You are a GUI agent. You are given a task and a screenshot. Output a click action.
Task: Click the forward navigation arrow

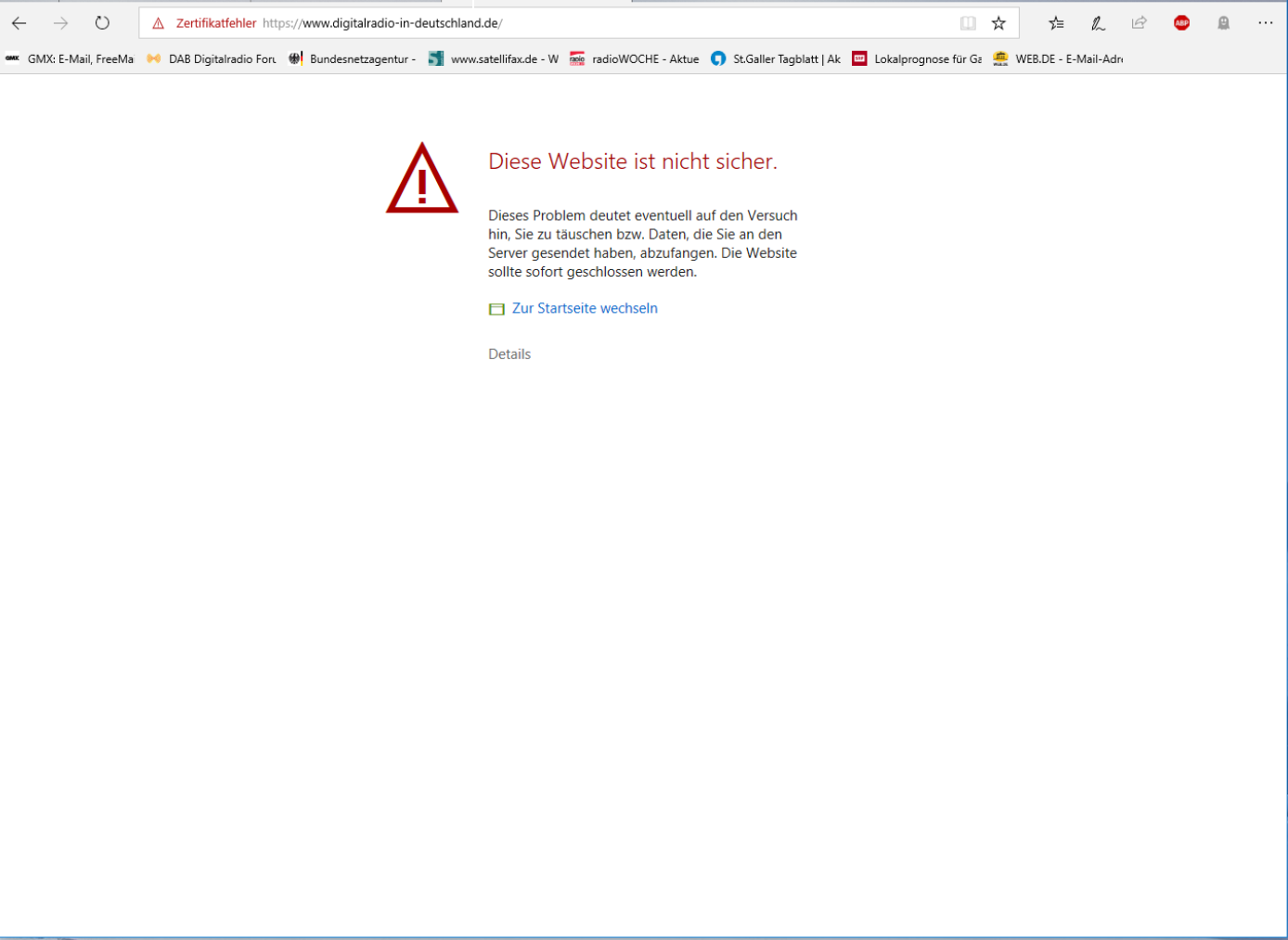coord(61,23)
